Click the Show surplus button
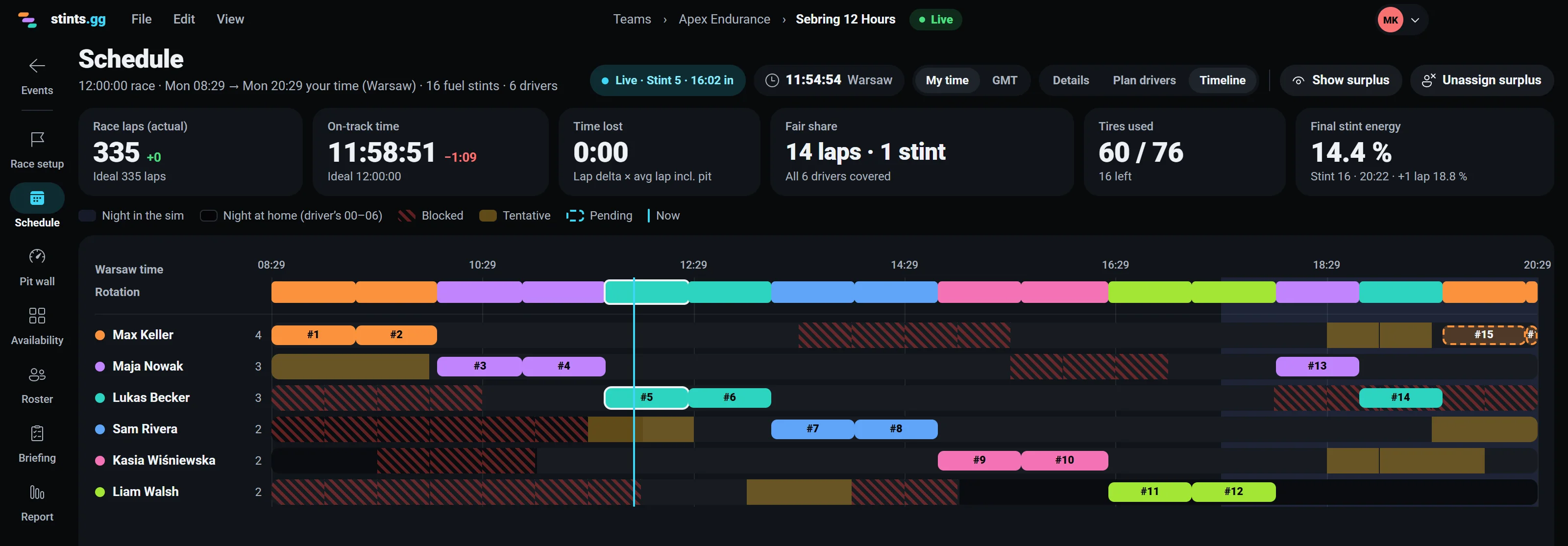Screen dimensions: 1568x546 1341,80
